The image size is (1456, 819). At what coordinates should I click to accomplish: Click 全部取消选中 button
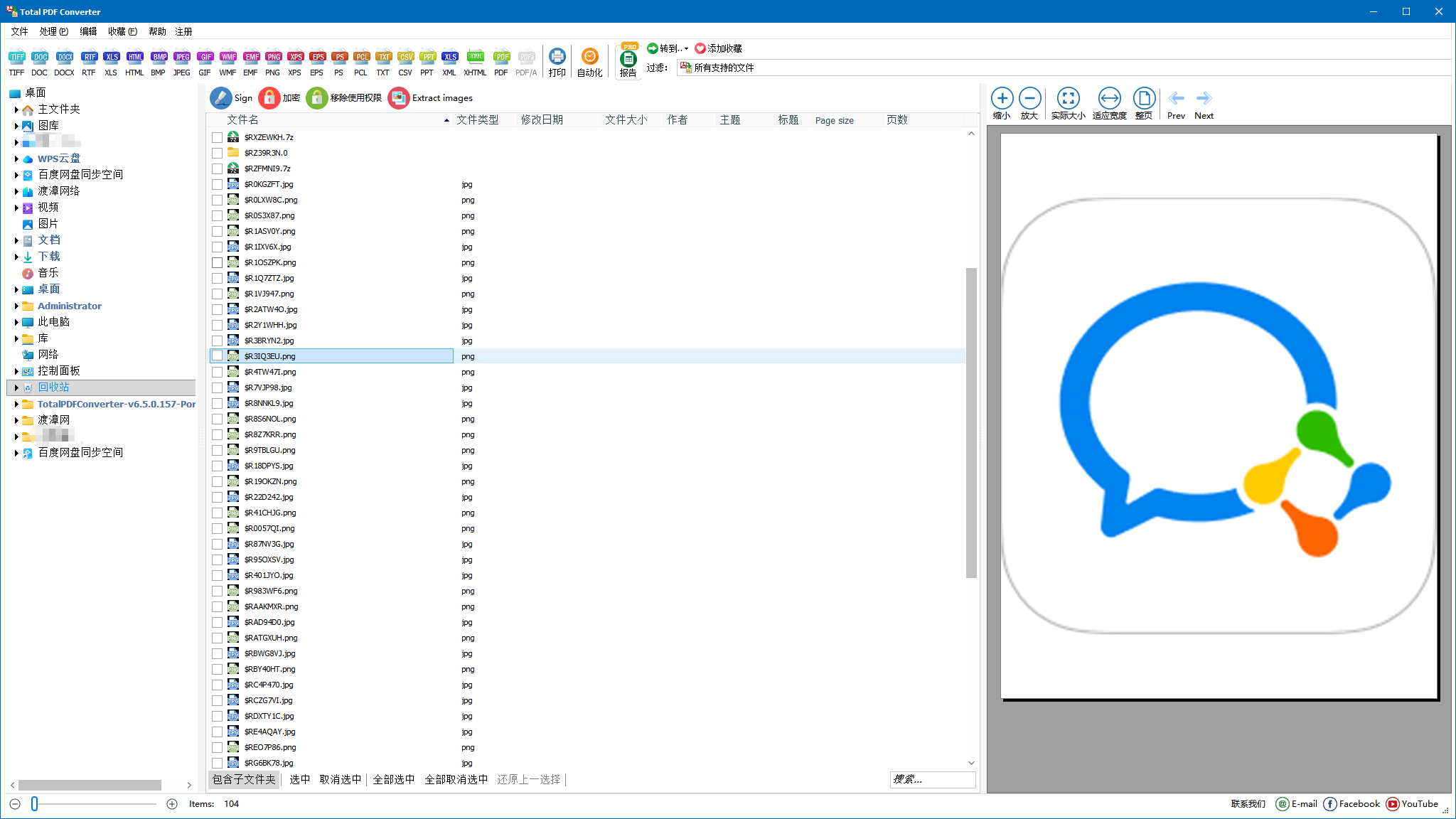click(x=456, y=779)
